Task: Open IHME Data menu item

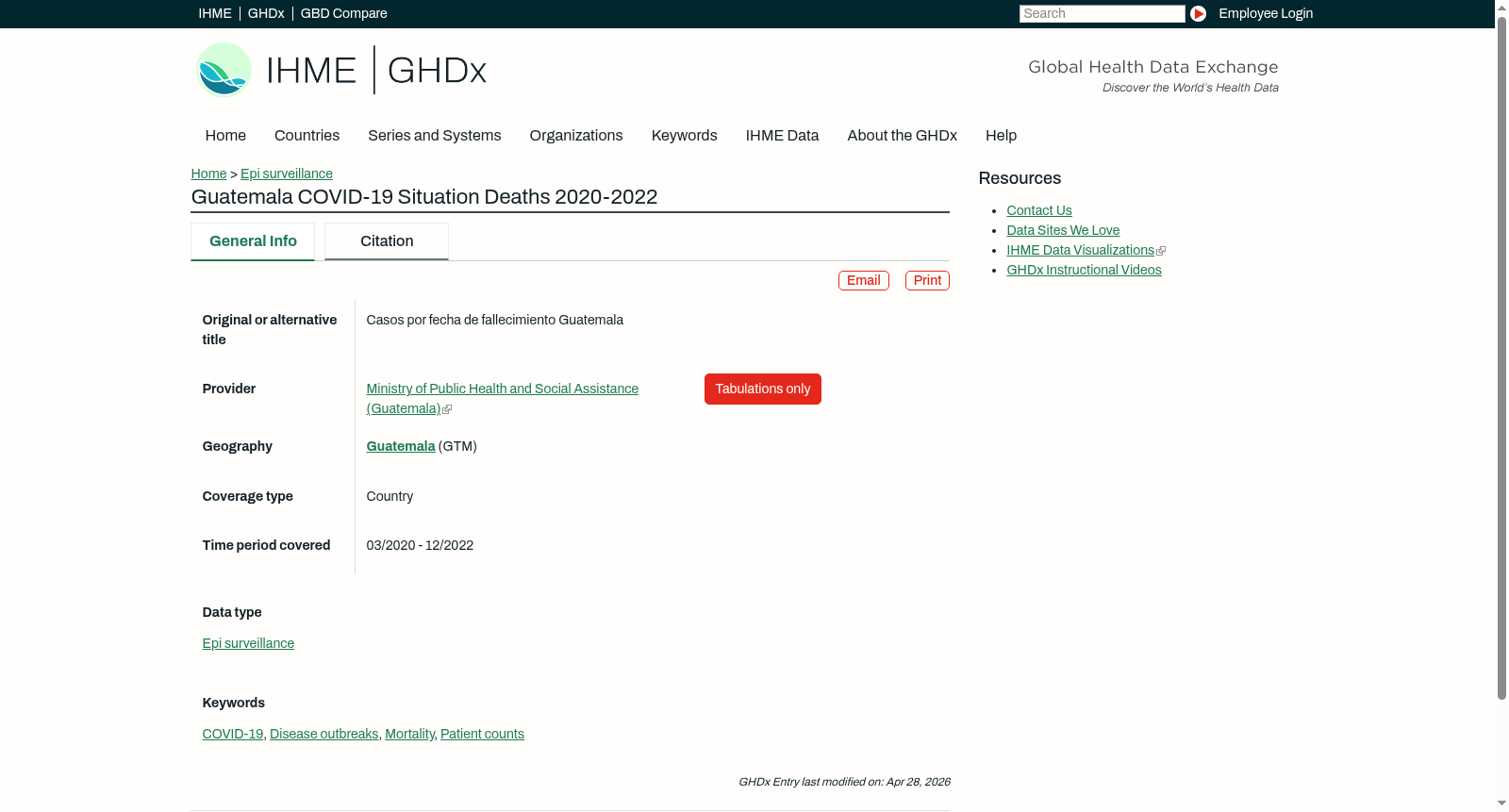Action: (x=782, y=136)
